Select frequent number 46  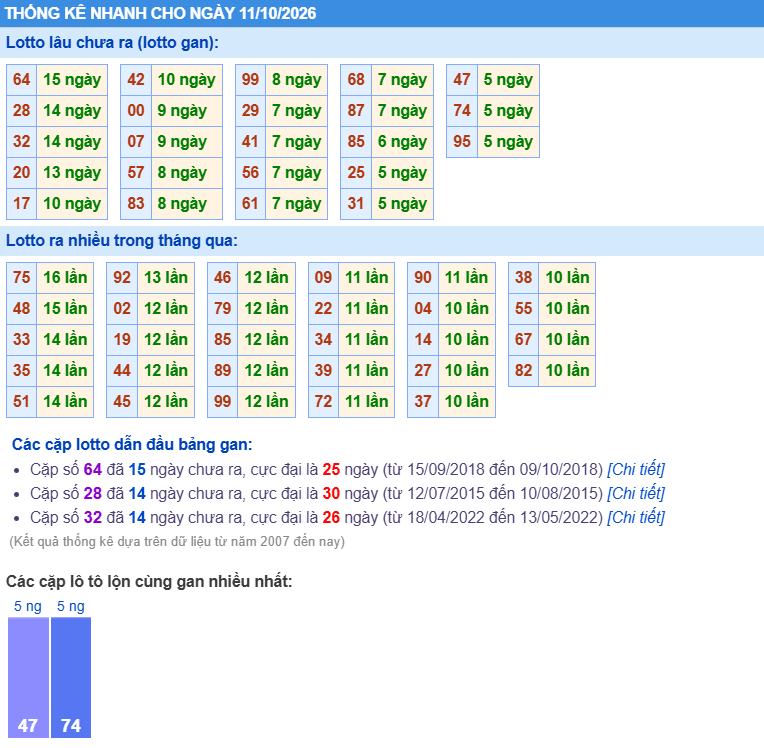click(x=223, y=278)
